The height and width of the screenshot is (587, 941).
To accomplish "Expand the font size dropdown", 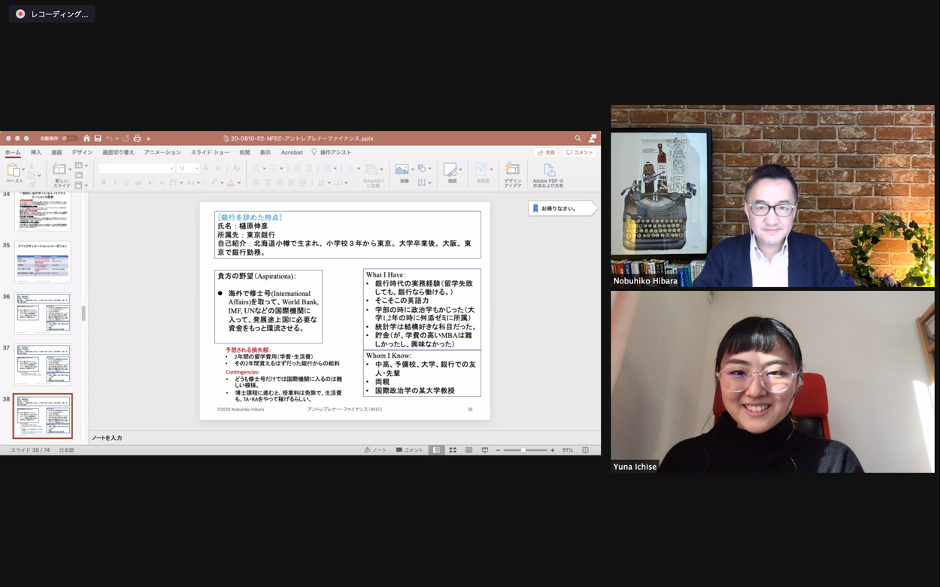I will click(x=196, y=168).
